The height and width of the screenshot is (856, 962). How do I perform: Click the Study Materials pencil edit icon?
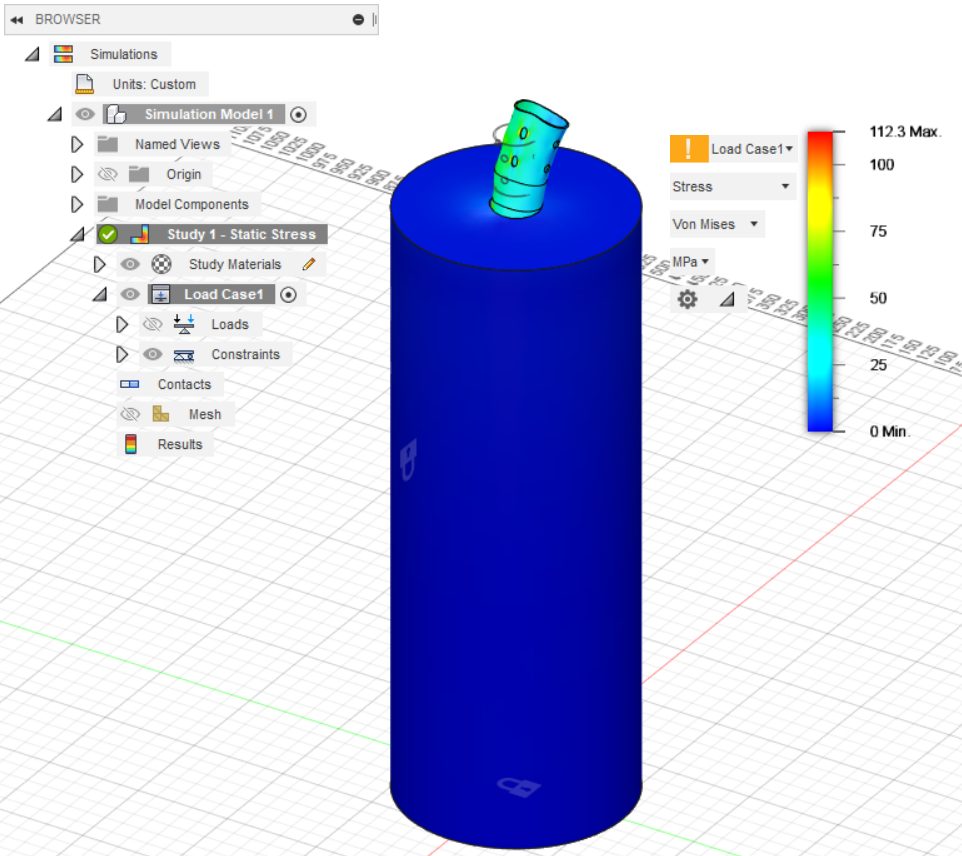[309, 264]
